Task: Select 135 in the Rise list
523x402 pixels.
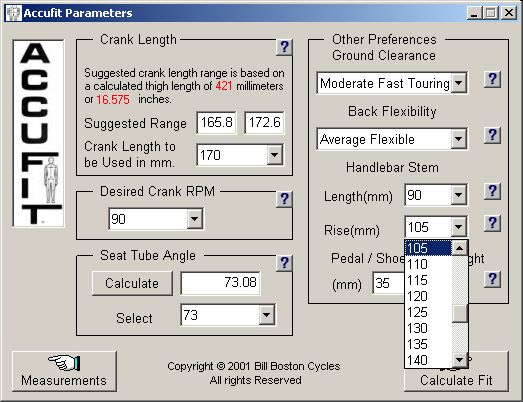Action: click(429, 344)
